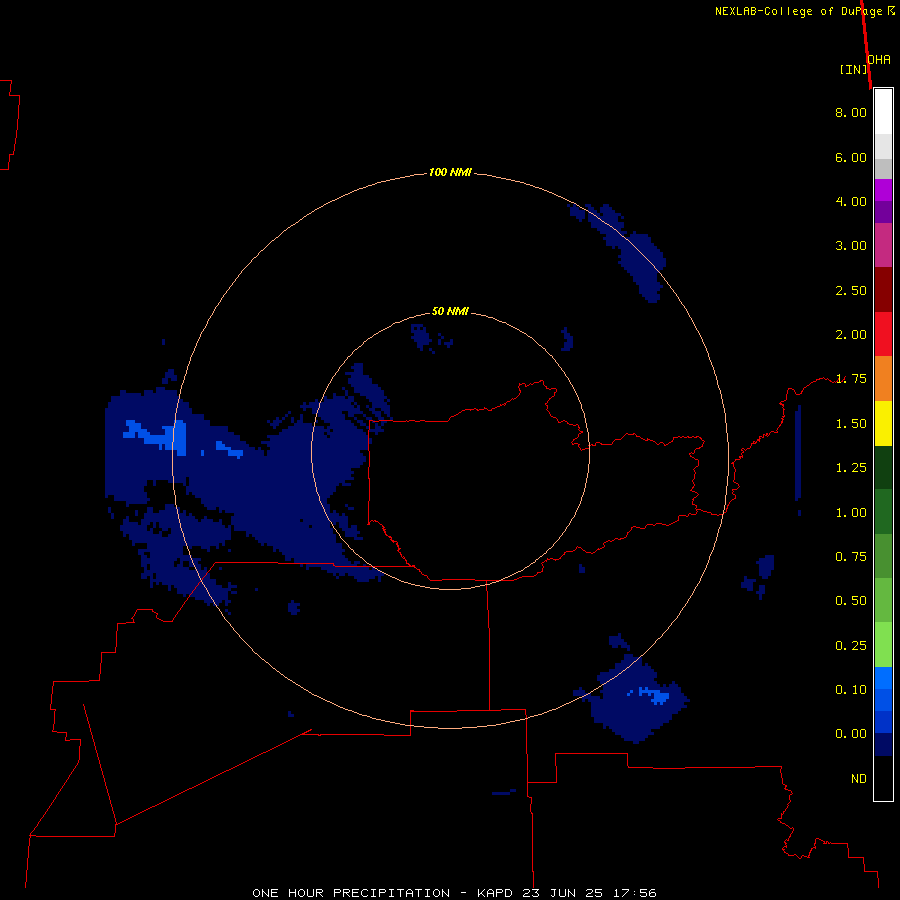Click the "2.50" scale value
The height and width of the screenshot is (900, 900).
851,290
